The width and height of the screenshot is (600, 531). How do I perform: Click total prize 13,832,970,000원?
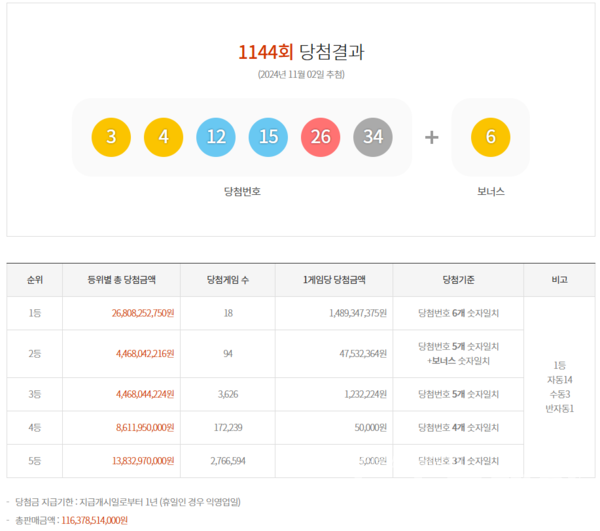143,461
